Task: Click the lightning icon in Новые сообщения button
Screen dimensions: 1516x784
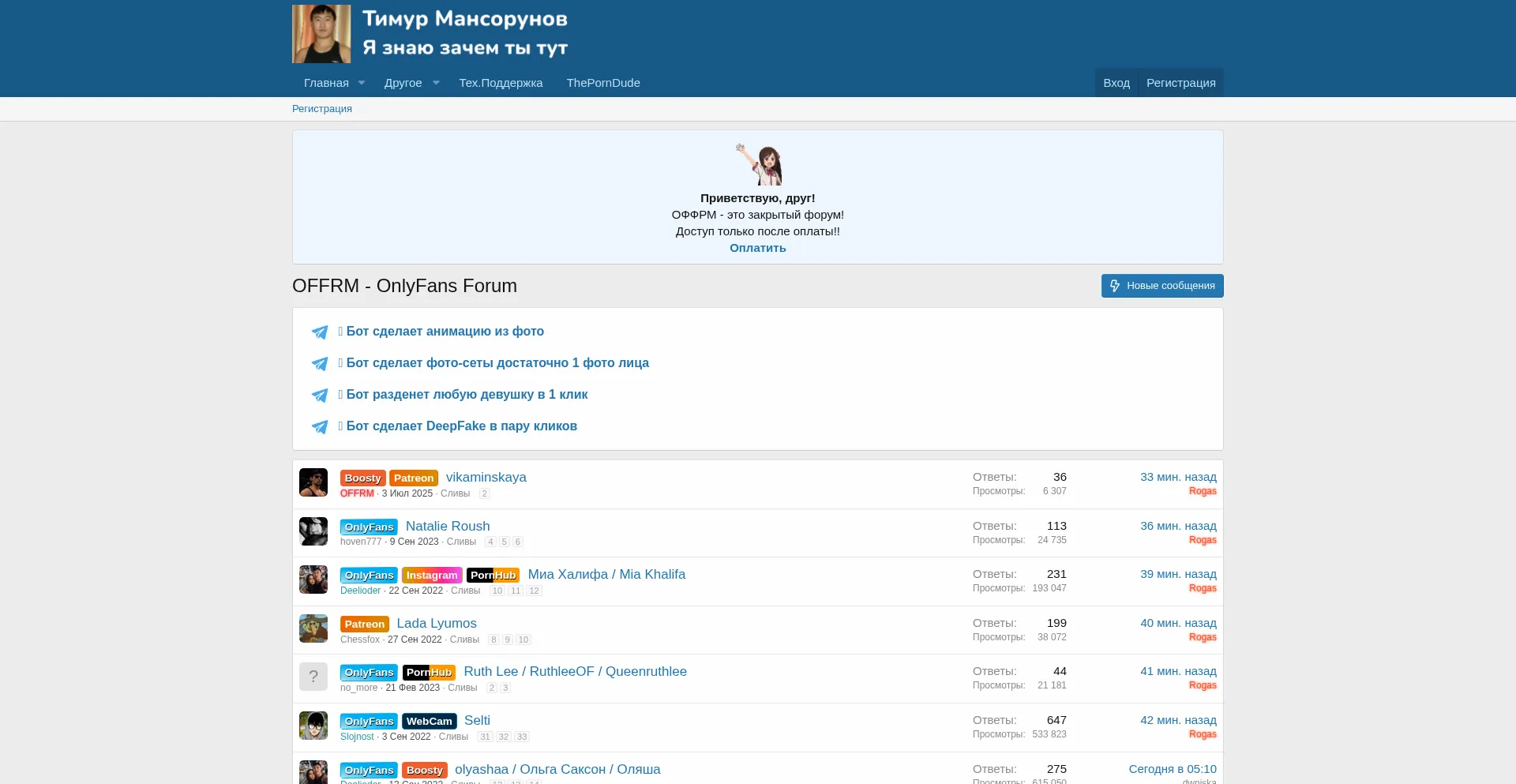Action: (x=1115, y=286)
